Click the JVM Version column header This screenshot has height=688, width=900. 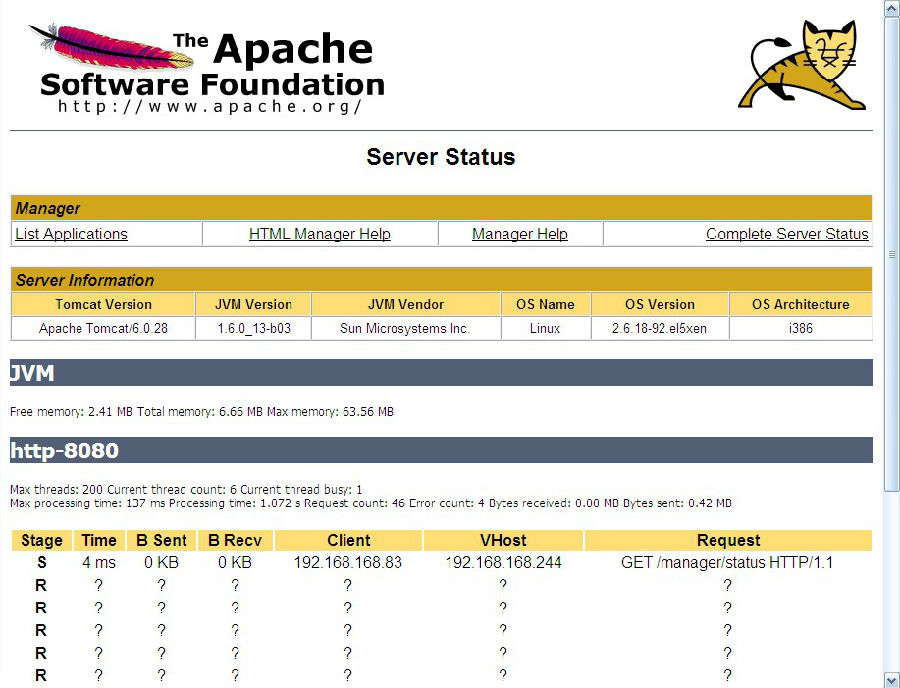click(254, 304)
